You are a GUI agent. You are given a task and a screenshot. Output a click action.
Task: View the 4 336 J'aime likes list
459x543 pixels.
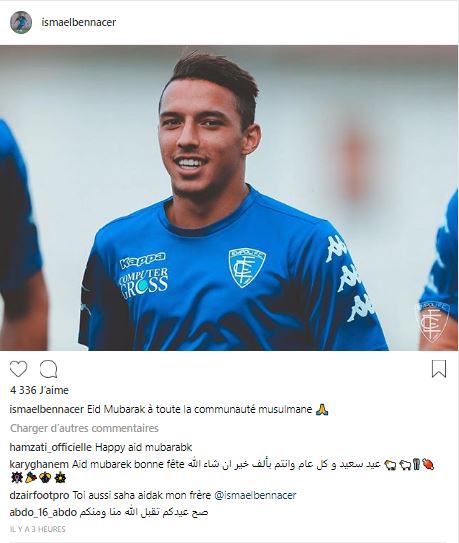point(39,390)
